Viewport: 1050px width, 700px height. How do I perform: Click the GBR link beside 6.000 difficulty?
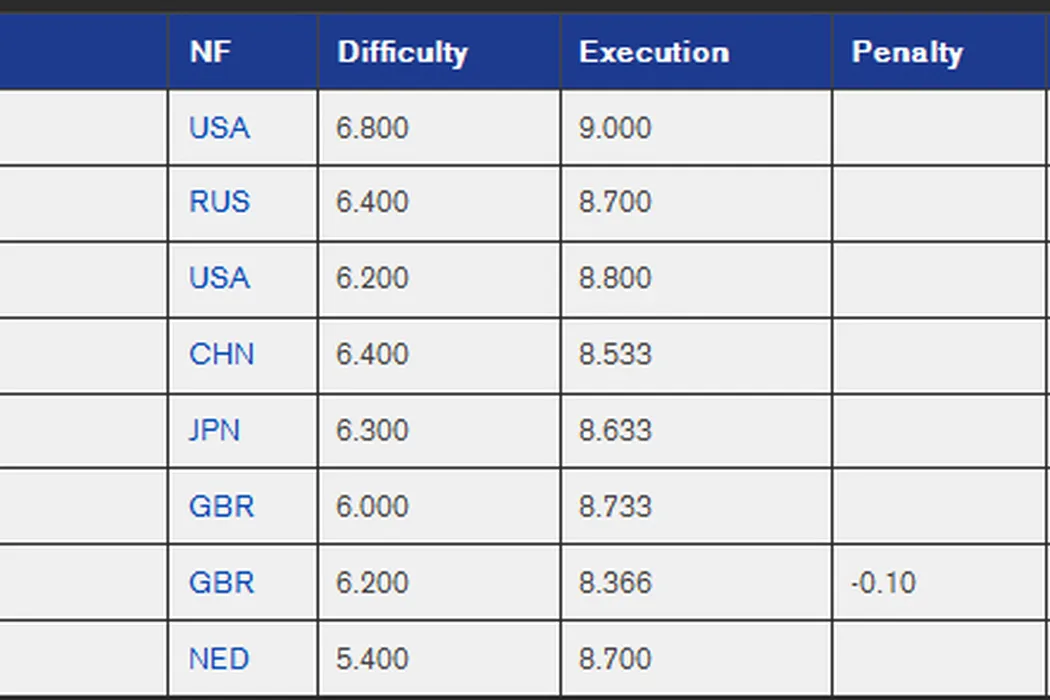tap(221, 506)
